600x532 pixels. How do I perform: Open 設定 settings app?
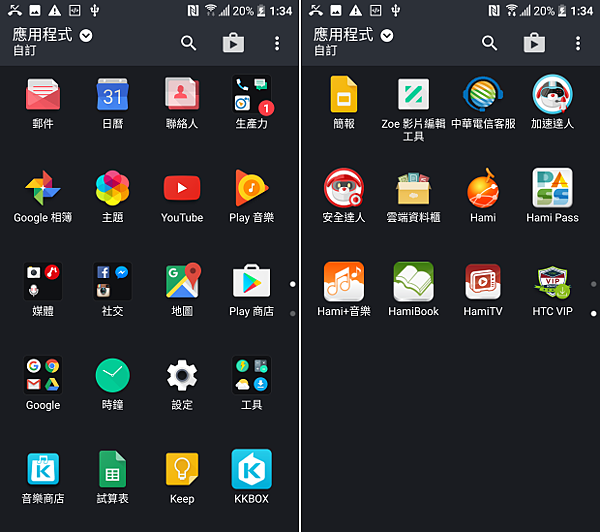182,375
